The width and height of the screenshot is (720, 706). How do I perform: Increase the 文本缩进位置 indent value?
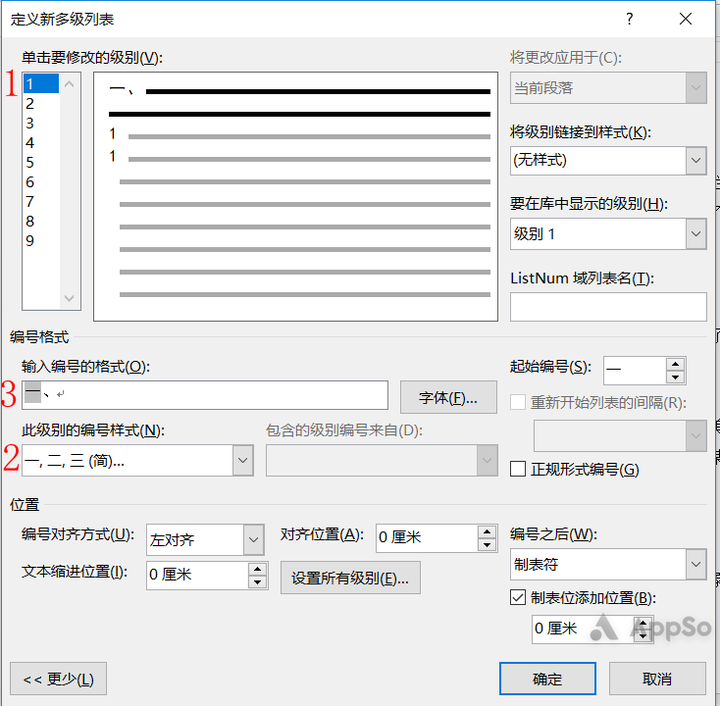(x=257, y=569)
